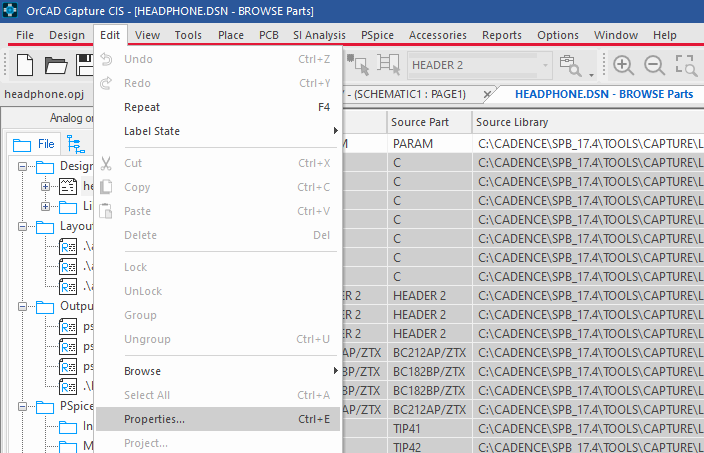This screenshot has width=704, height=453.
Task: Click the OrCAD application icon in title bar
Action: [x=9, y=10]
